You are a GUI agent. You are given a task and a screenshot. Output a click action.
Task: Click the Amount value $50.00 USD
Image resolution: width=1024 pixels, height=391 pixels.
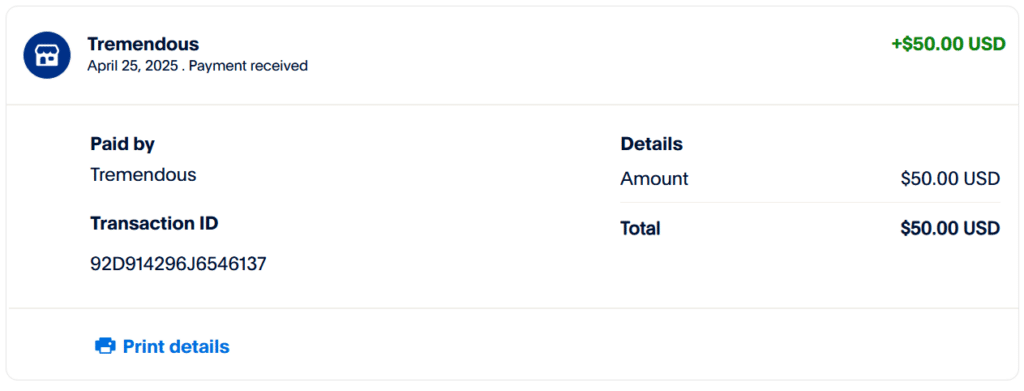click(x=950, y=179)
